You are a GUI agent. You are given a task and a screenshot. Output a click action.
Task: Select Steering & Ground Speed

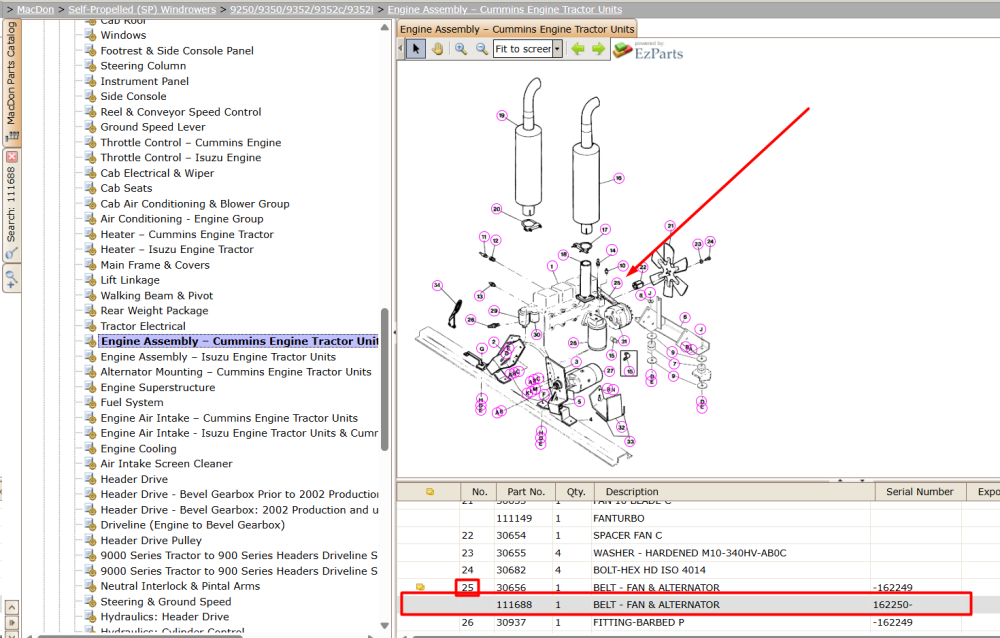[x=166, y=602]
